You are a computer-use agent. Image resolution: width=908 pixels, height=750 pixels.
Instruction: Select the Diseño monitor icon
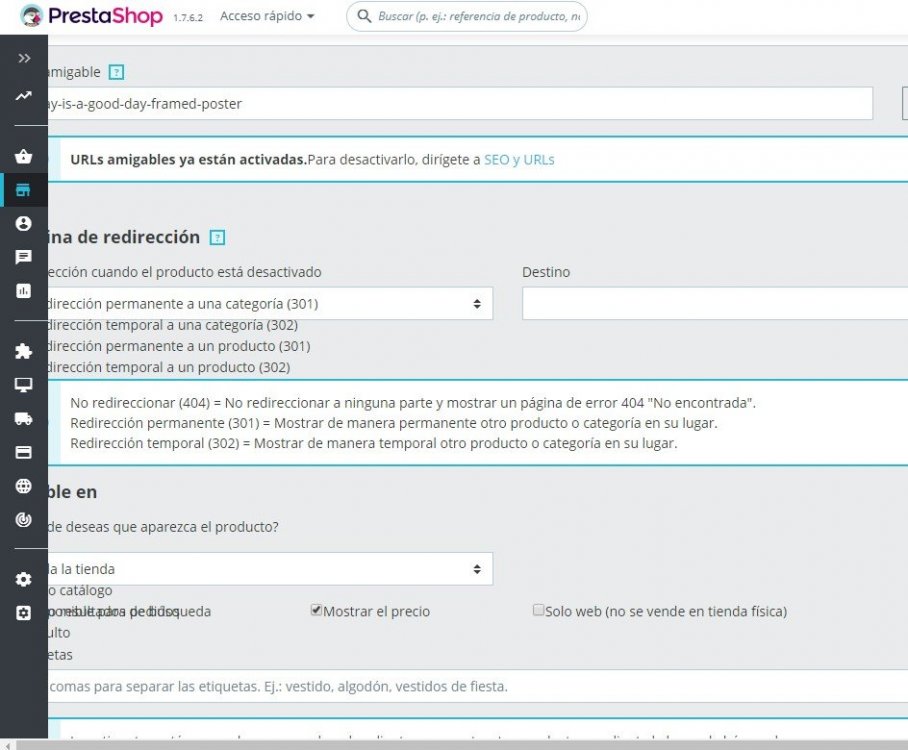point(23,384)
